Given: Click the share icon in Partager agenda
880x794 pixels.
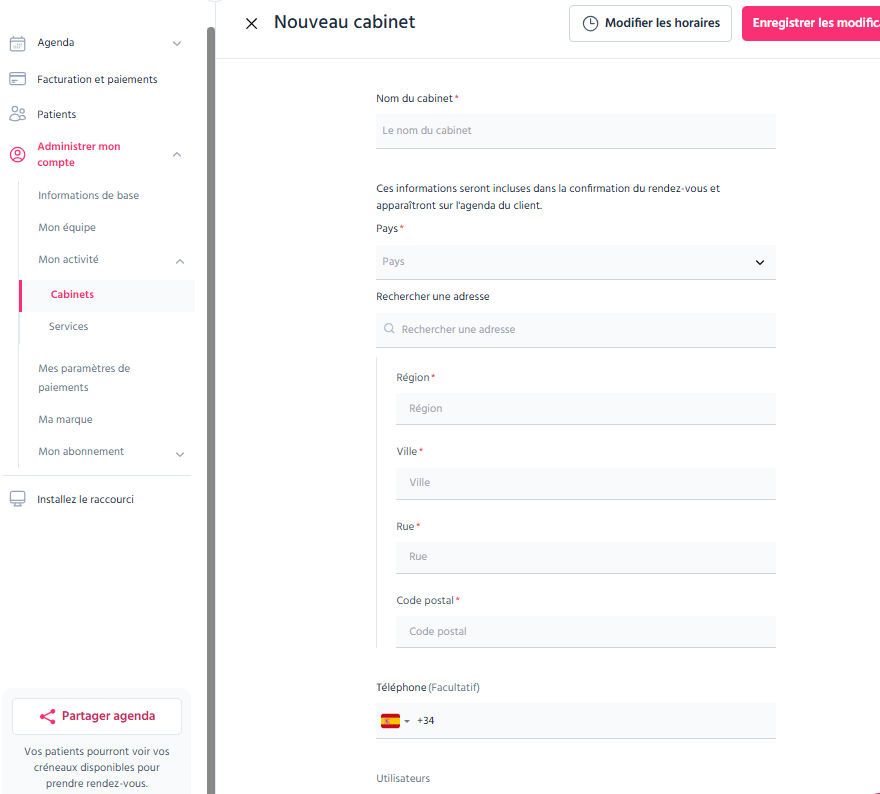Looking at the screenshot, I should (48, 716).
